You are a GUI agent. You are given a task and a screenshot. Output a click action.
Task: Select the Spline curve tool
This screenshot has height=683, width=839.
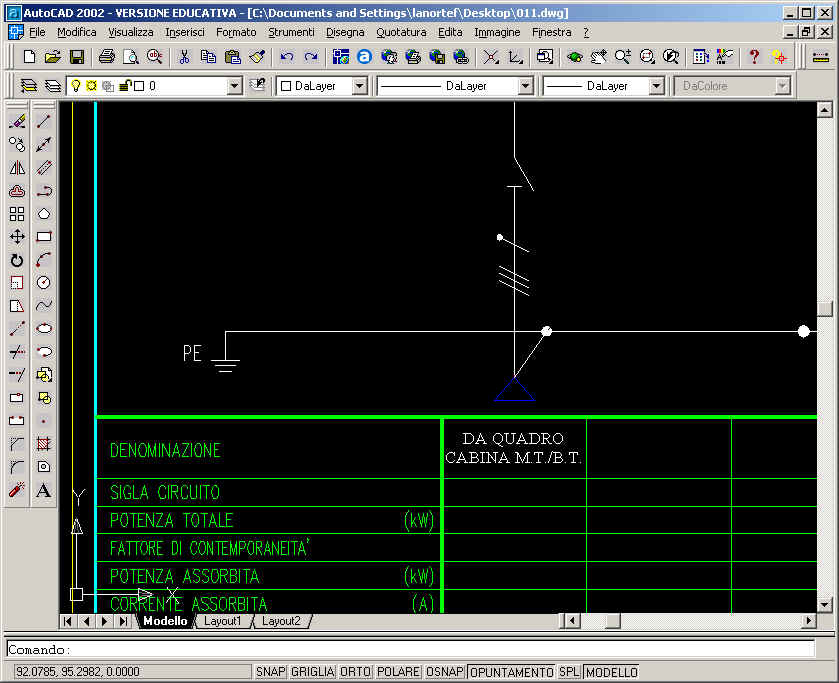click(44, 306)
